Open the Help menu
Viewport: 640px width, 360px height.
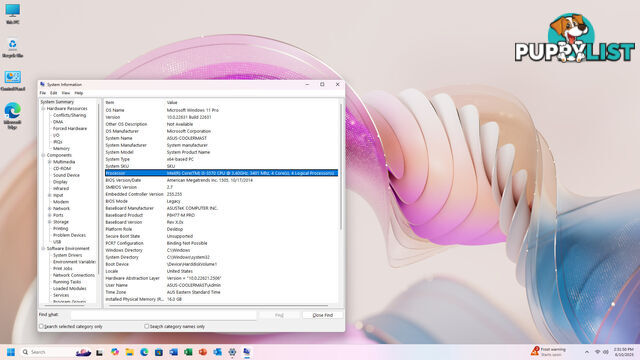coord(78,93)
